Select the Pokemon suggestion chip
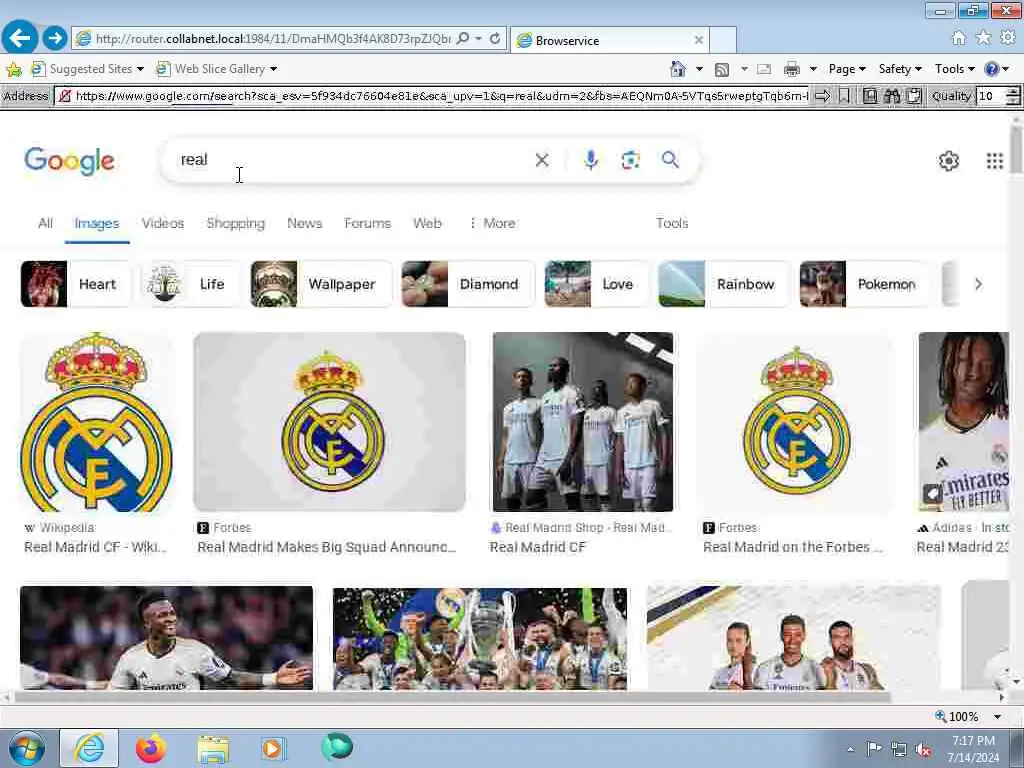Screen dimensions: 1024x768 pyautogui.click(x=865, y=284)
